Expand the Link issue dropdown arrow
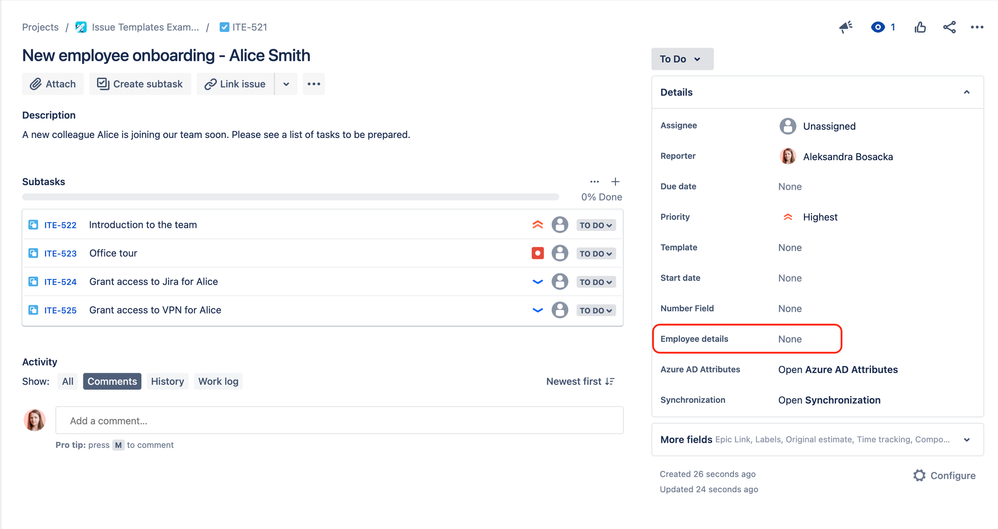The height and width of the screenshot is (529, 998). pos(286,84)
